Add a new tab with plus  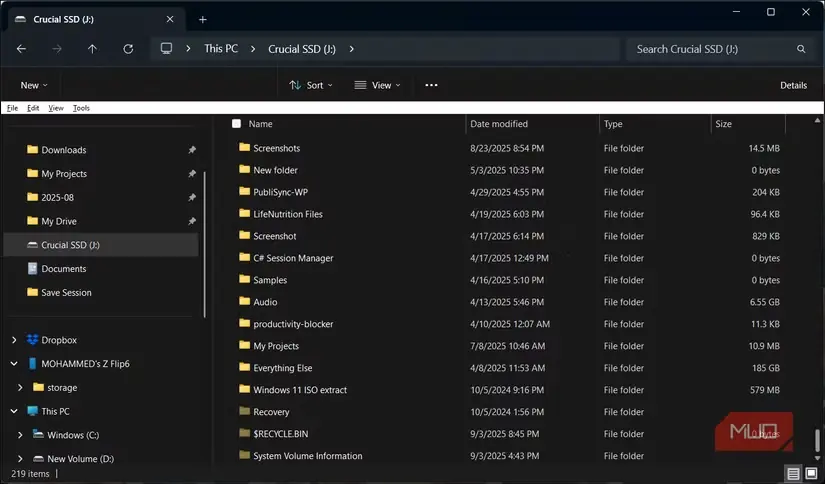click(203, 19)
